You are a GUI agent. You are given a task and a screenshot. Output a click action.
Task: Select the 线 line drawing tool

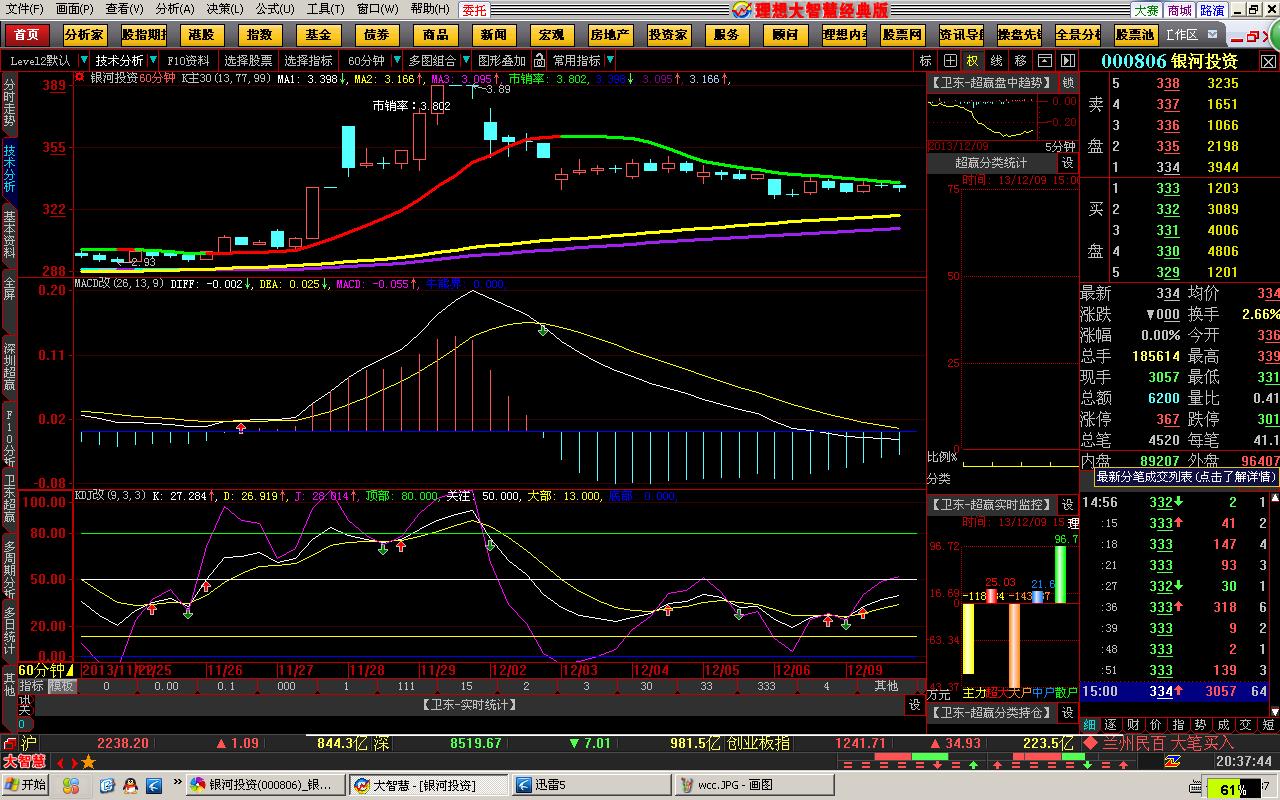(x=996, y=60)
